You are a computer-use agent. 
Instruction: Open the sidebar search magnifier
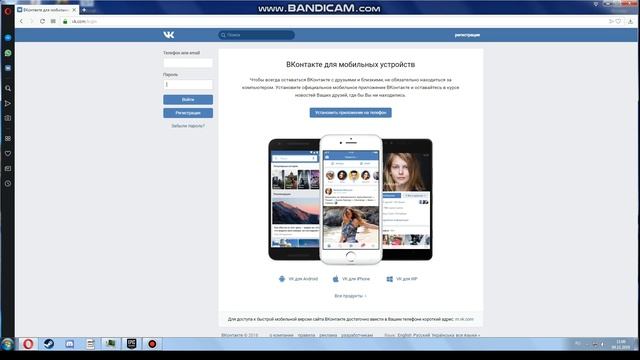coord(8,88)
